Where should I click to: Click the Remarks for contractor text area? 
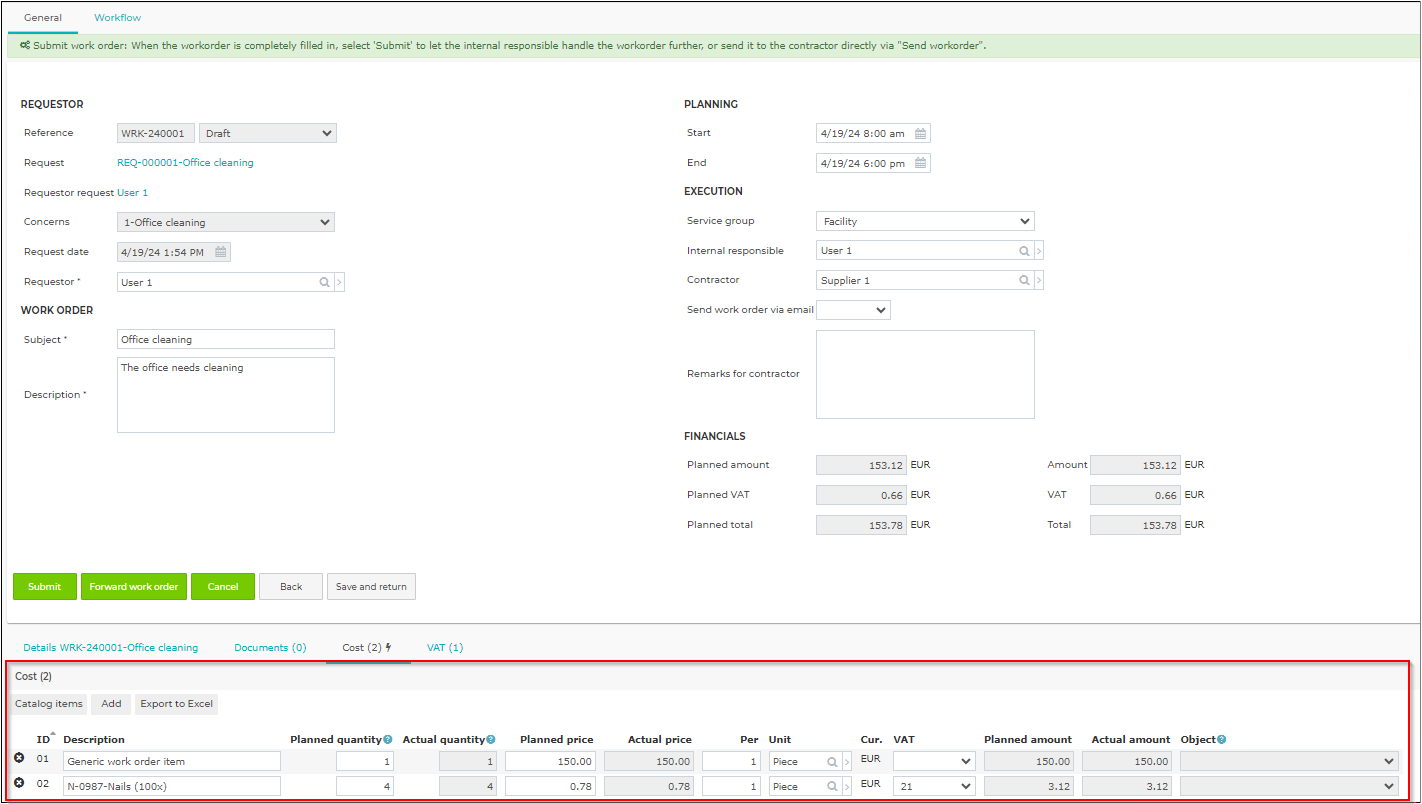pos(925,374)
